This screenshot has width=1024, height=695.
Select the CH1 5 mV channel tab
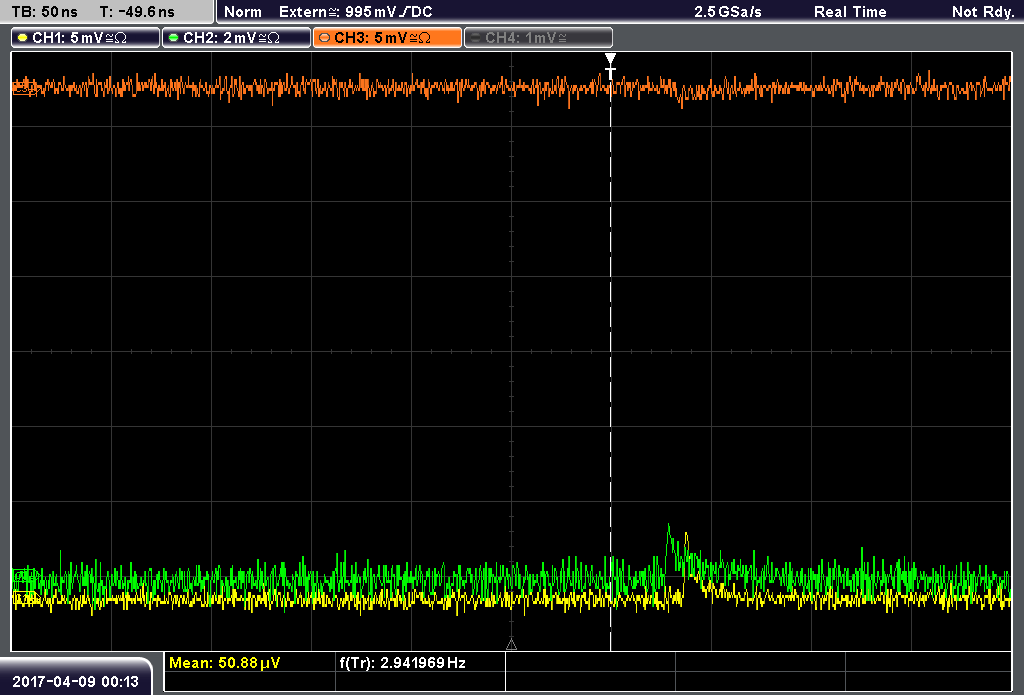point(86,38)
